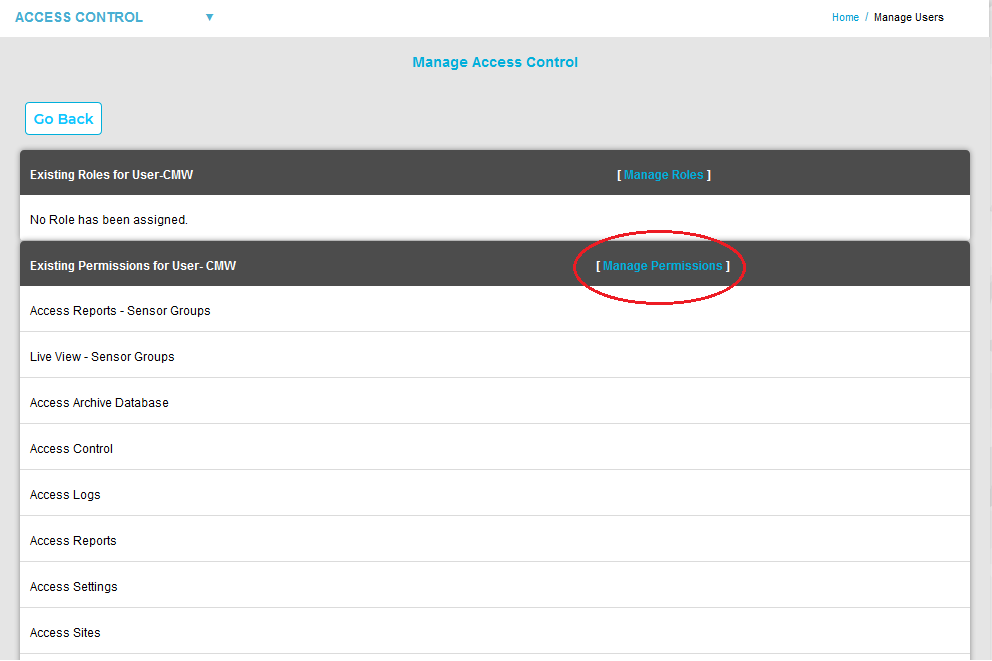Open the Manage Roles link
This screenshot has width=992, height=661.
(x=664, y=175)
